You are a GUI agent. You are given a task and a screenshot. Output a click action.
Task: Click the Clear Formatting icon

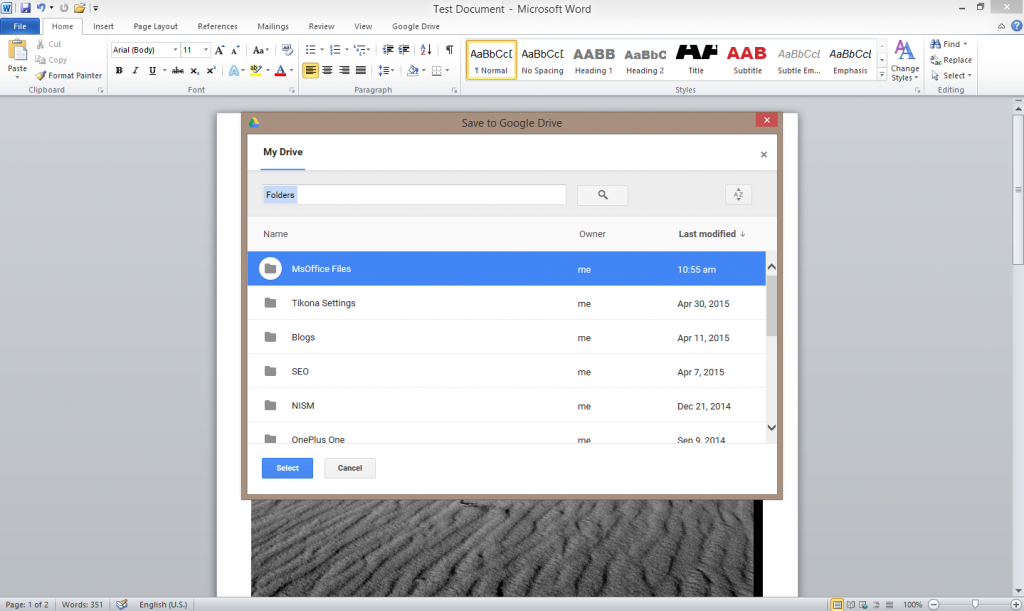click(287, 50)
